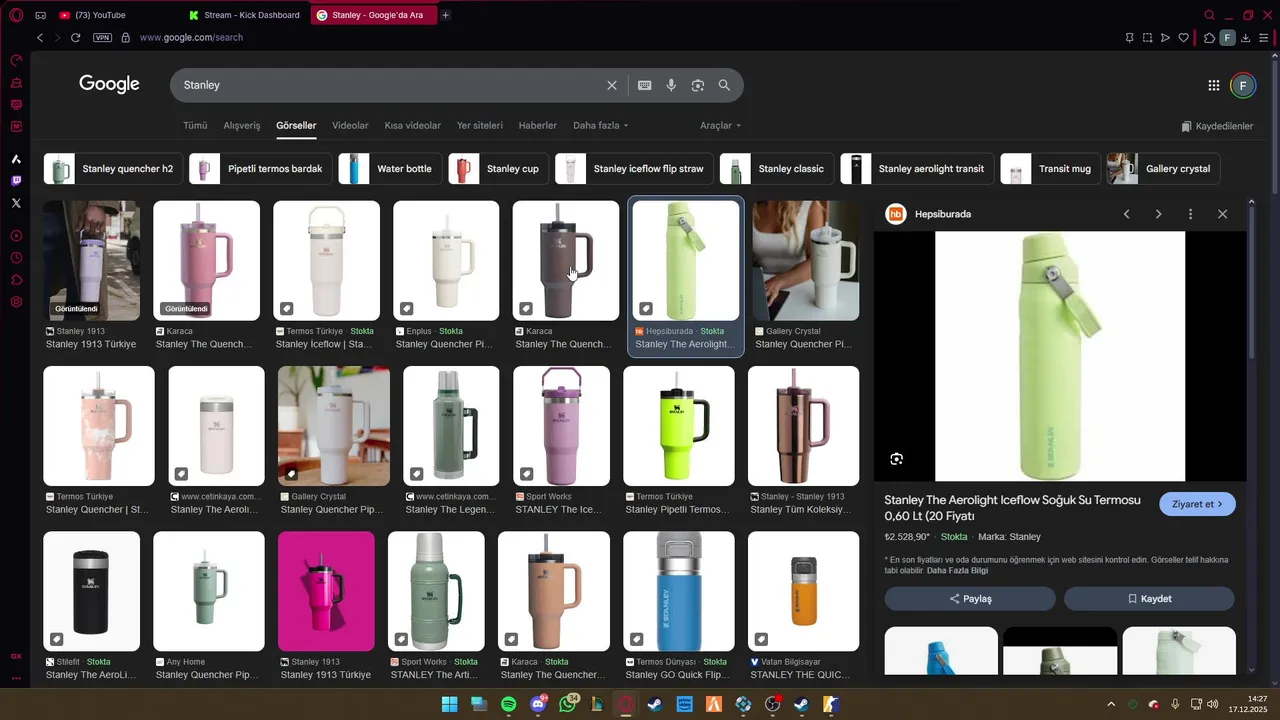
Task: Clear the search box with X
Action: coord(612,85)
